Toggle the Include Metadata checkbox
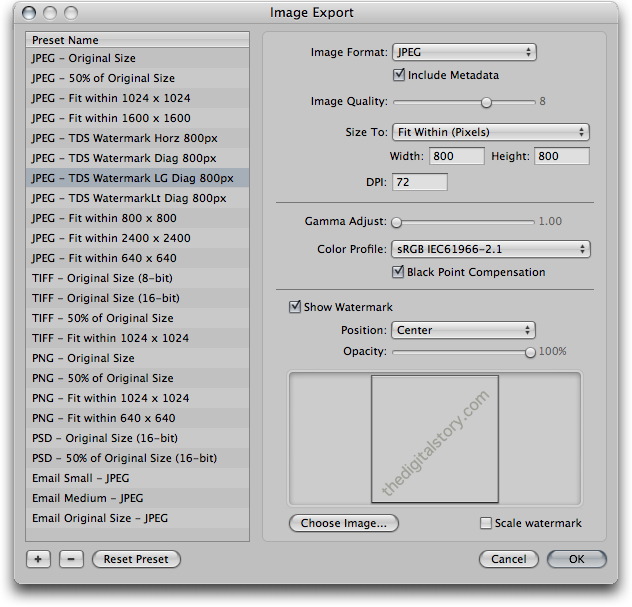632x607 pixels. (x=400, y=75)
